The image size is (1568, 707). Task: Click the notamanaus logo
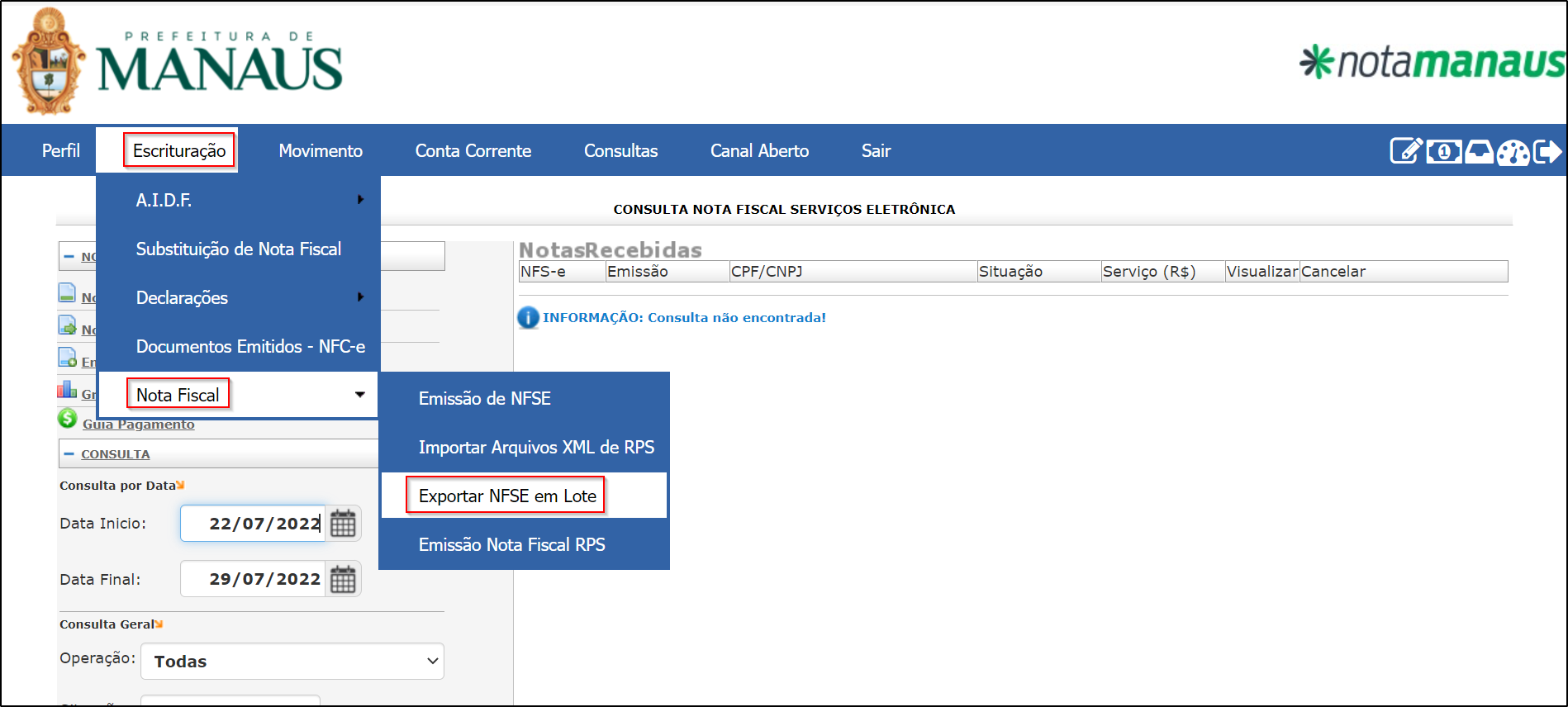1432,62
